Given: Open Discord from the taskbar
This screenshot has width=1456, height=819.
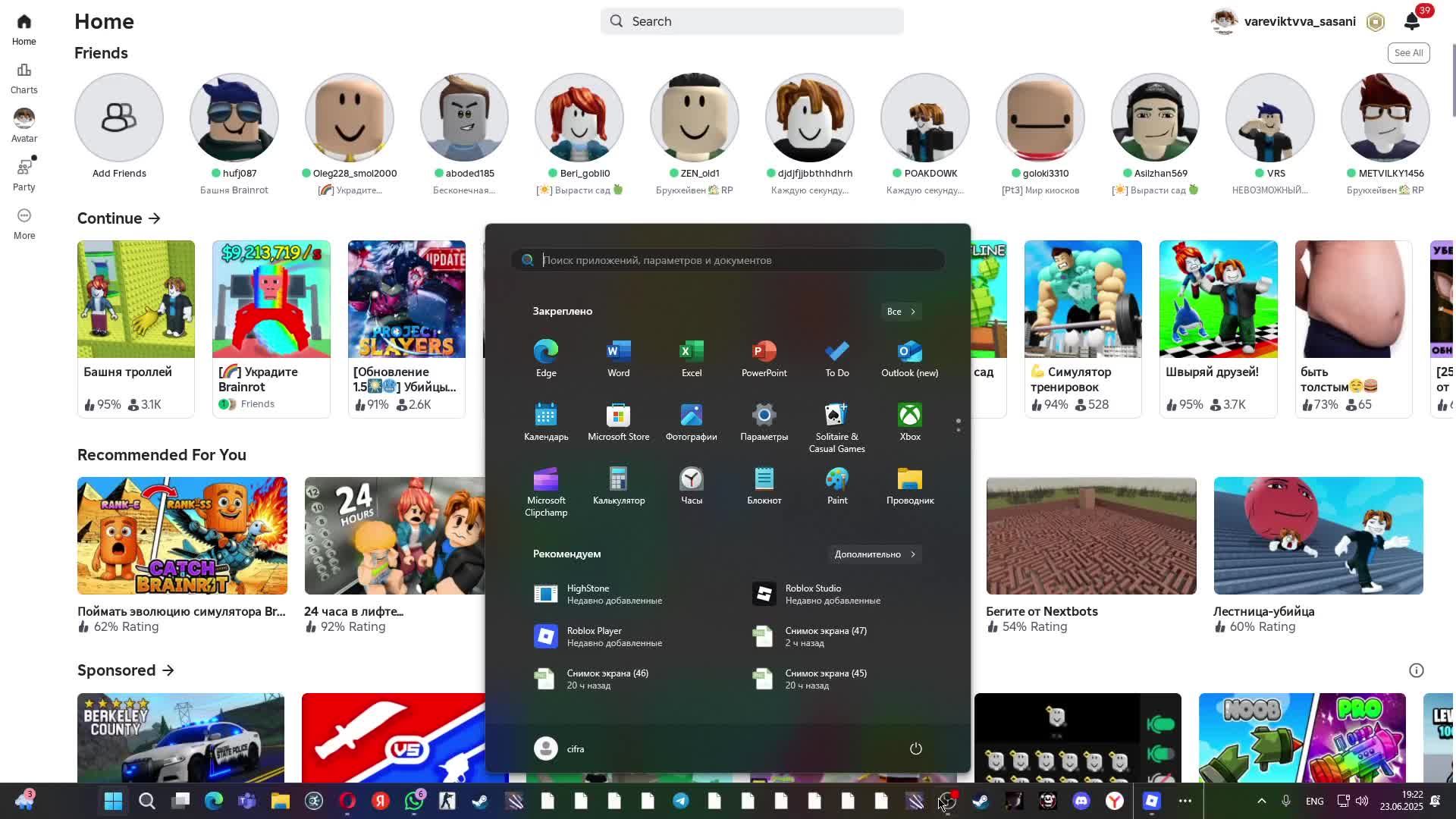Looking at the screenshot, I should tap(1081, 801).
